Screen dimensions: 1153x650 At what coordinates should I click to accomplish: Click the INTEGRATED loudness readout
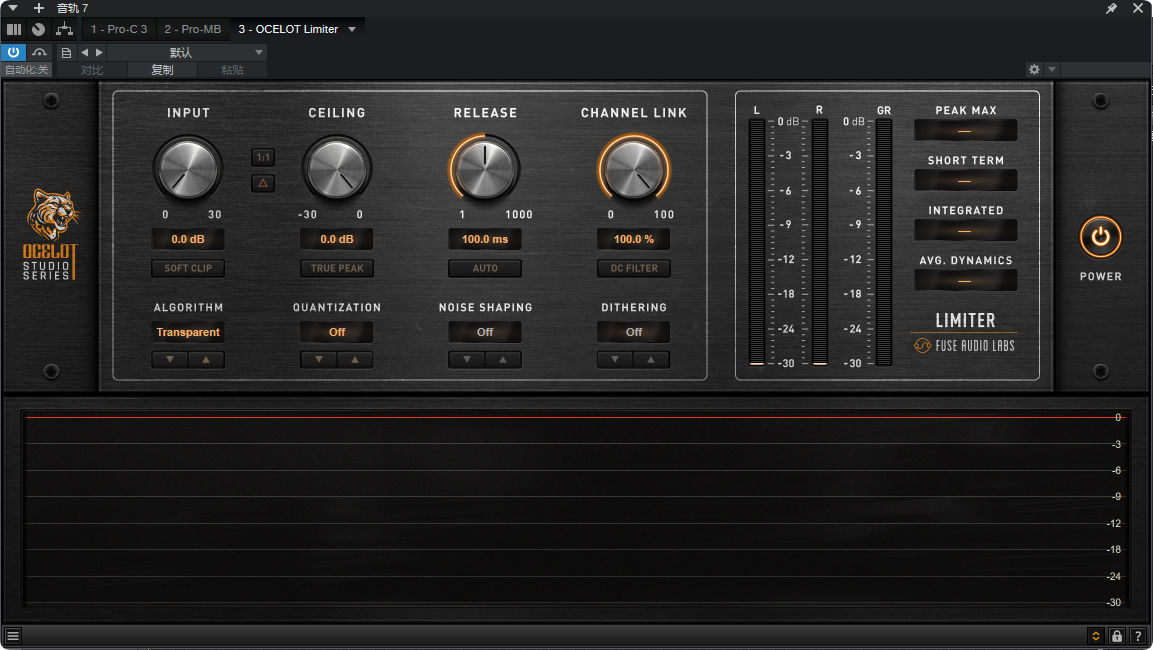965,231
